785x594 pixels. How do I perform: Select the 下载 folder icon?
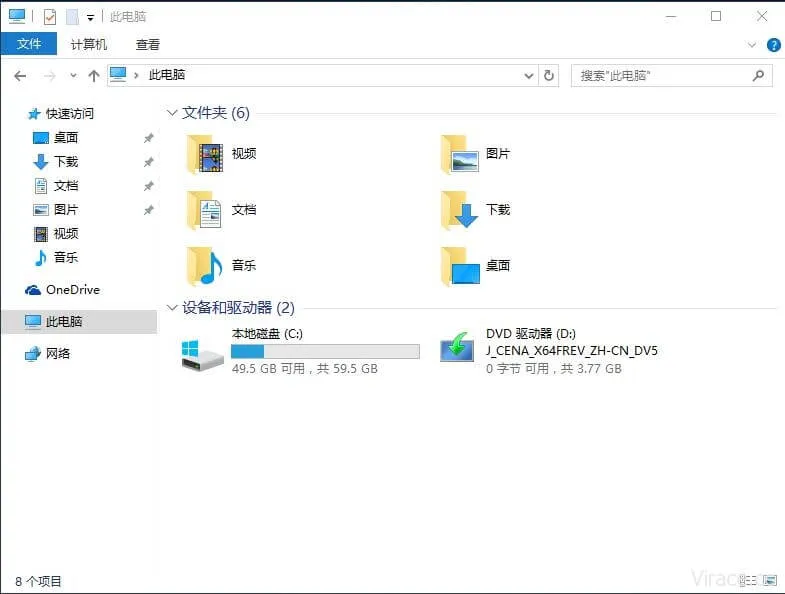459,210
